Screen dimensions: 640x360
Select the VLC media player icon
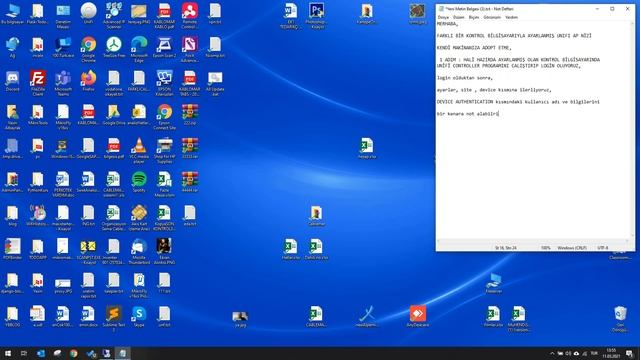139,150
